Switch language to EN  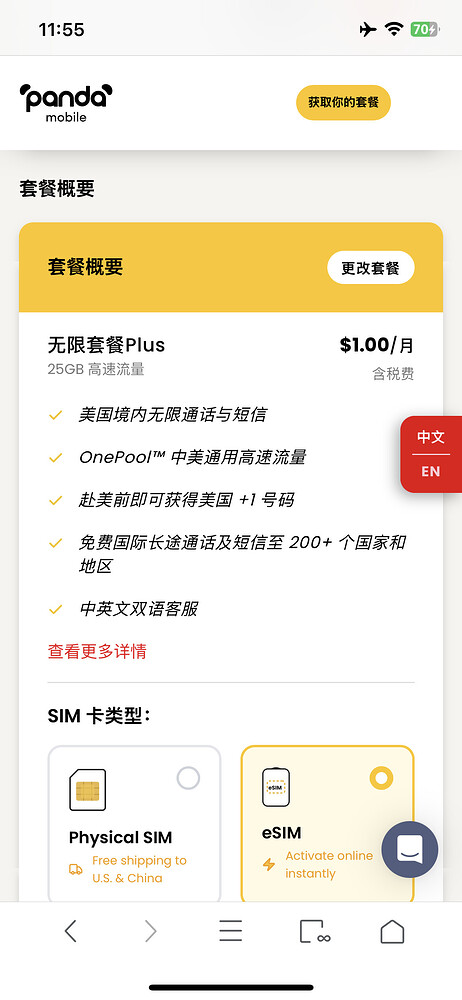(431, 471)
